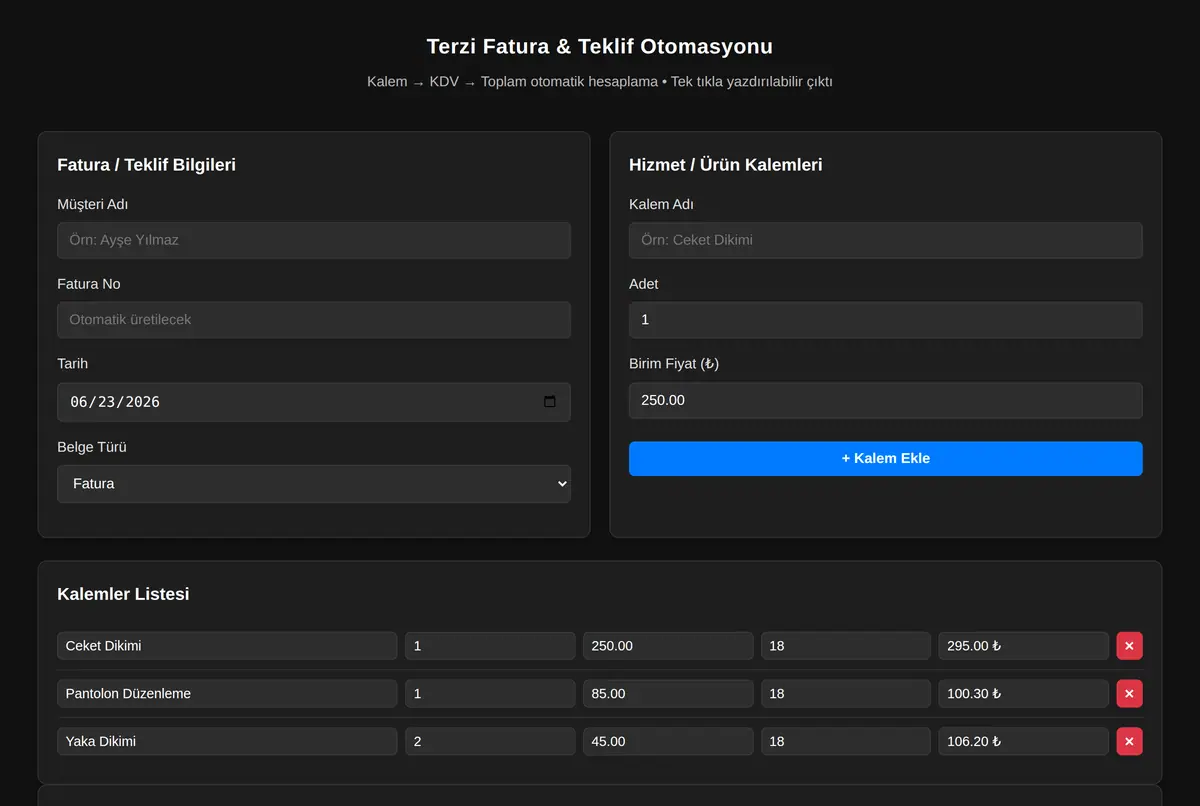
Task: Click the Fatura / Teklif Bilgileri heading
Action: (x=147, y=165)
